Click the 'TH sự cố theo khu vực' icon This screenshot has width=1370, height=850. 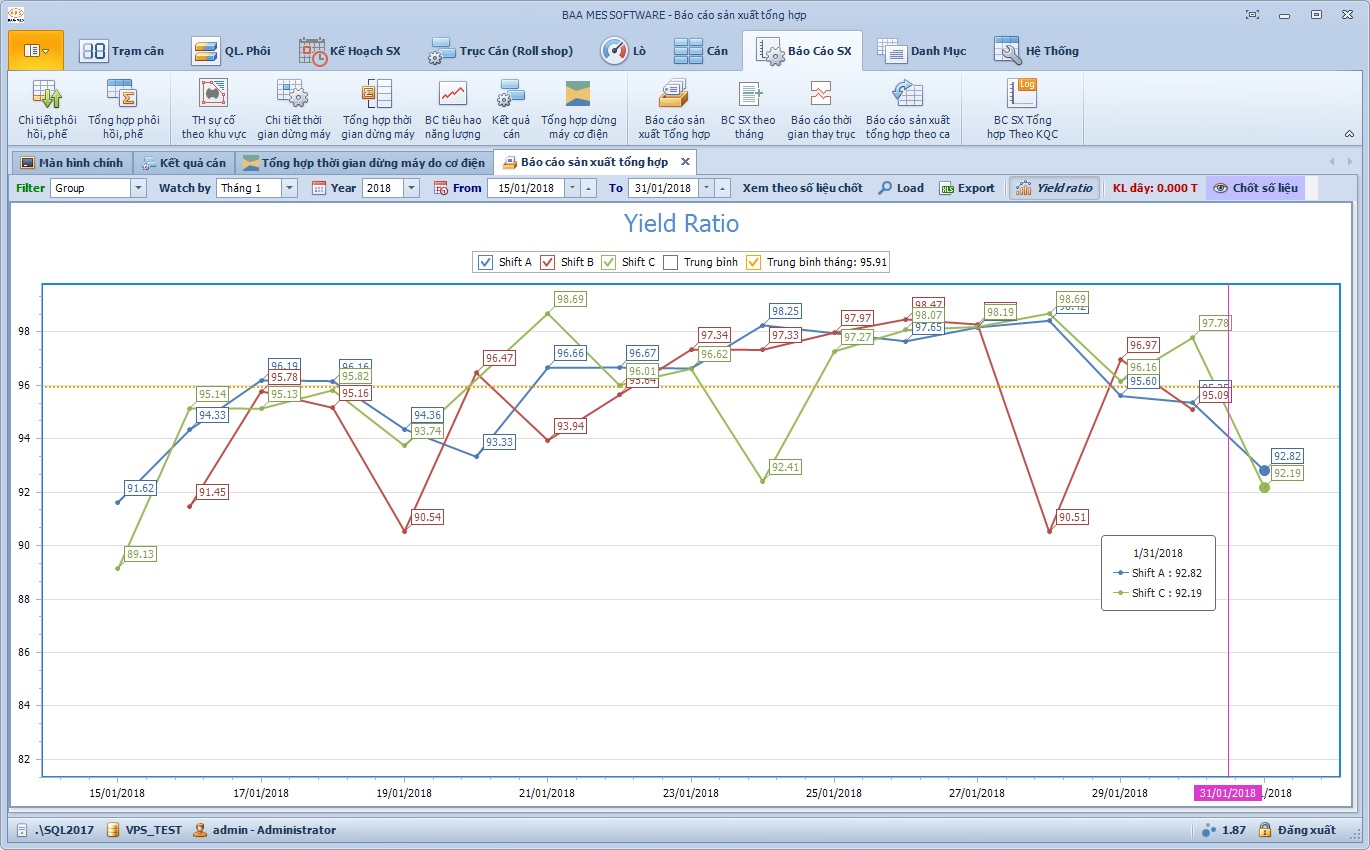[213, 95]
